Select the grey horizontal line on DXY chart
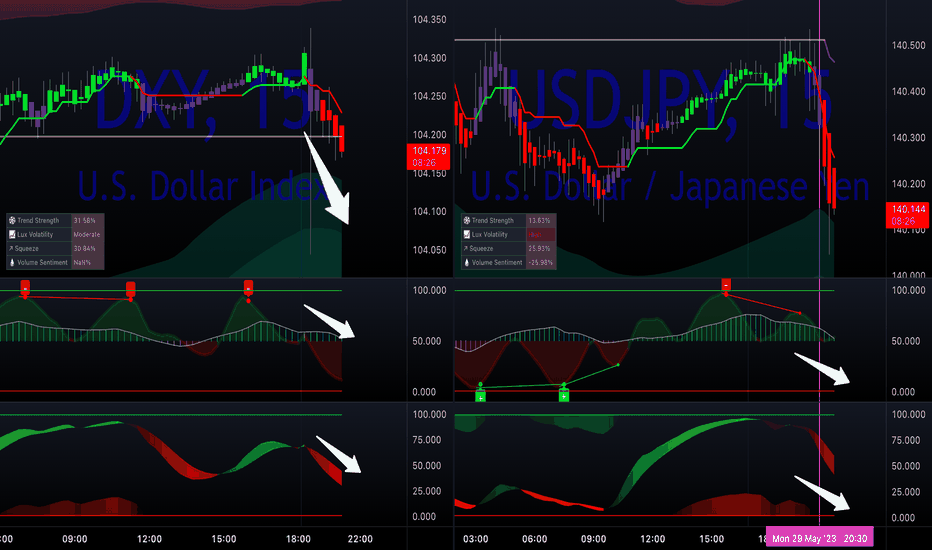 click(x=171, y=137)
